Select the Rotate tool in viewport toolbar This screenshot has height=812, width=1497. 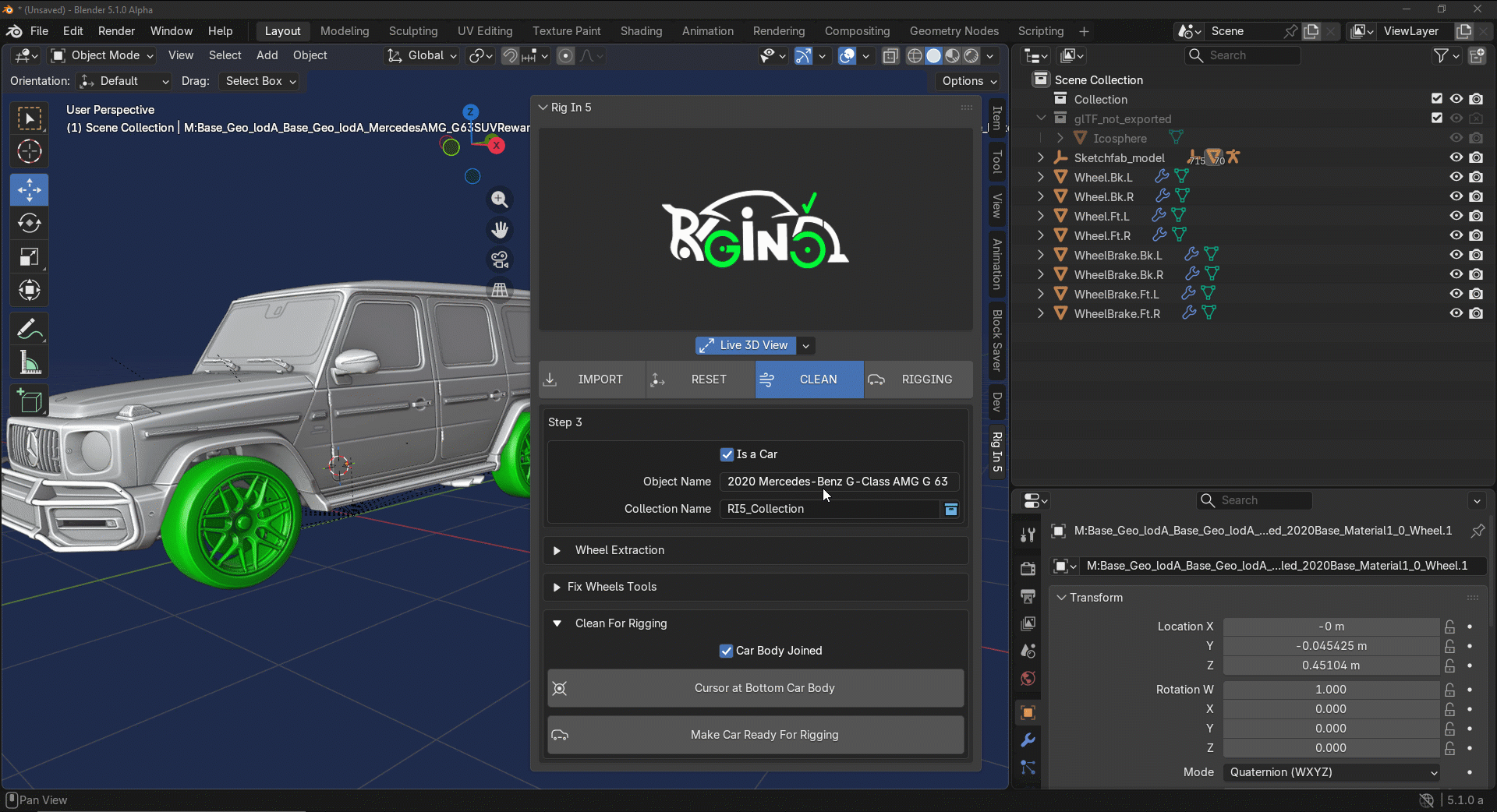pos(30,224)
